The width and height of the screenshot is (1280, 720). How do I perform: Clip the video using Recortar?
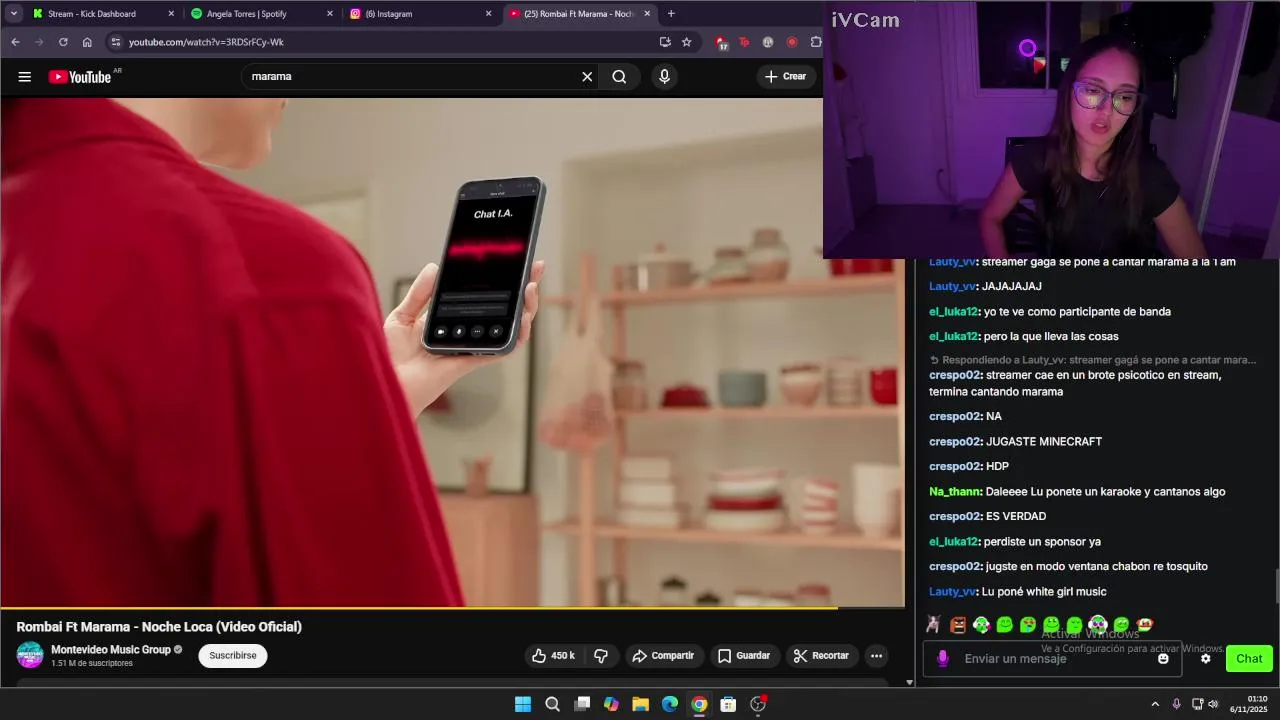tap(821, 656)
